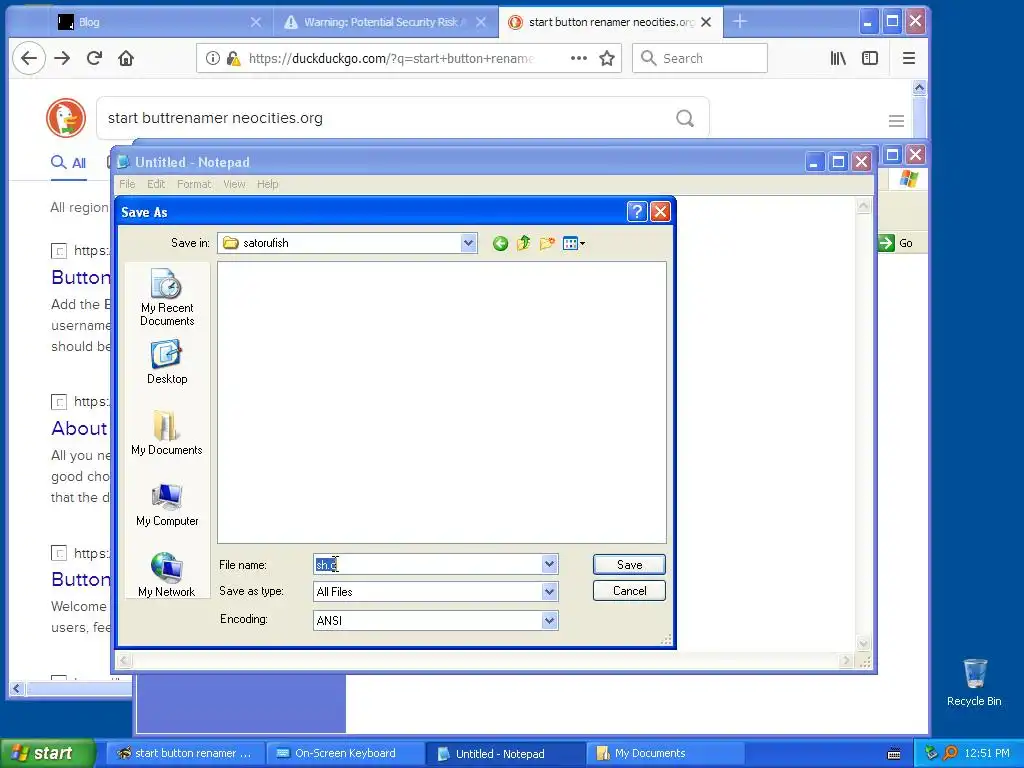Screen dimensions: 1024x768
Task: Open Notepad File menu
Action: (127, 184)
